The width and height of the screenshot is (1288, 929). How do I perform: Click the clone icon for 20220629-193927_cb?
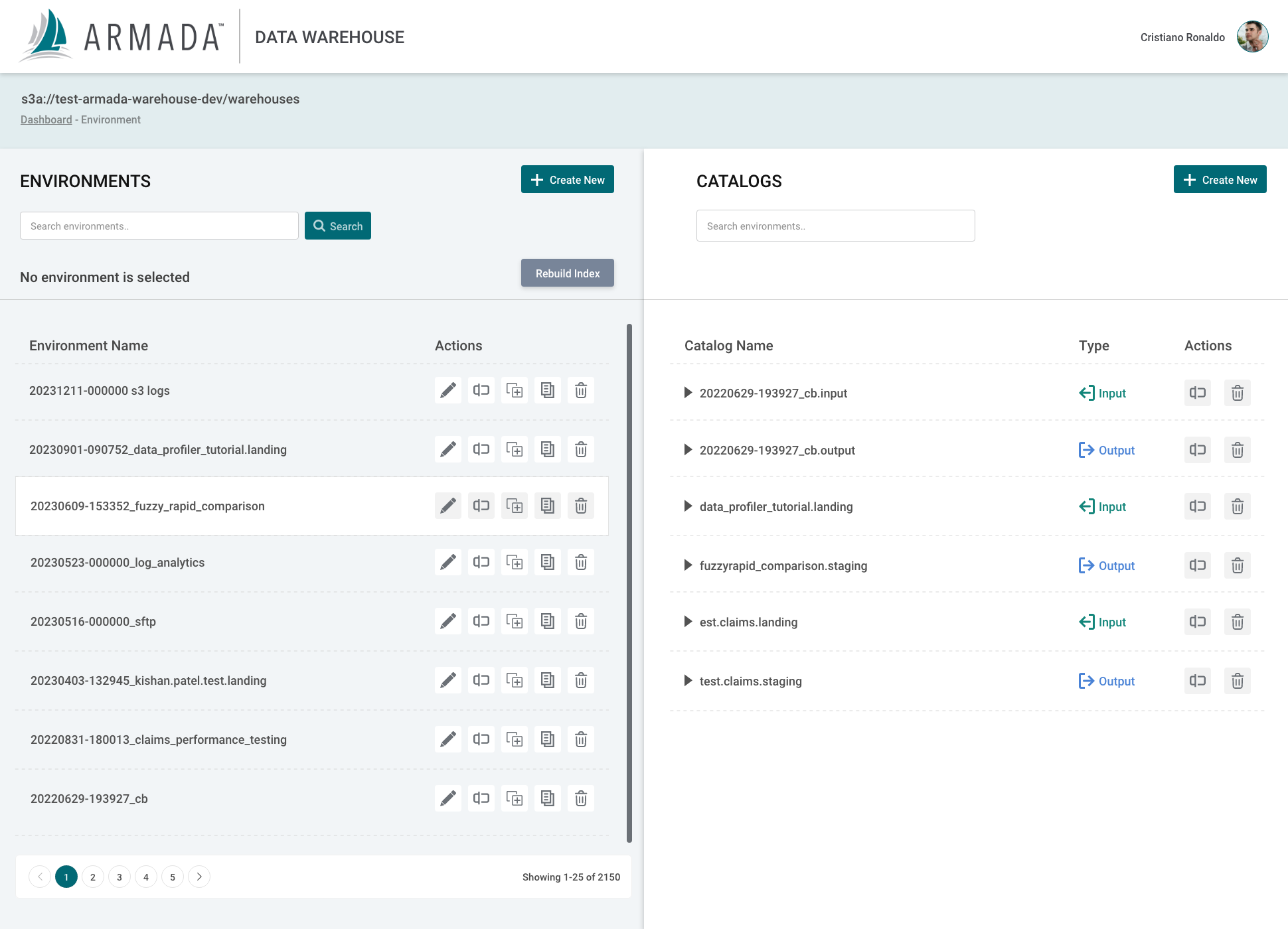pyautogui.click(x=513, y=798)
